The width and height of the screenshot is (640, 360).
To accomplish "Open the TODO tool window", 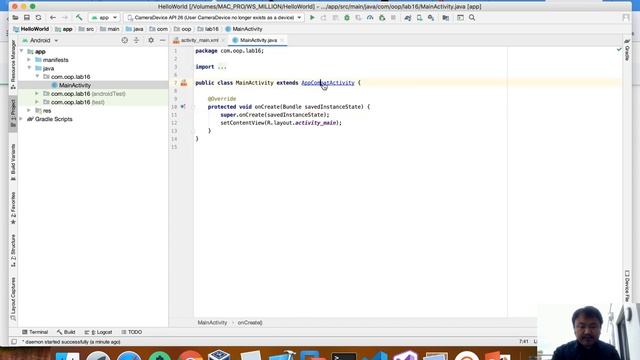I will [131, 332].
